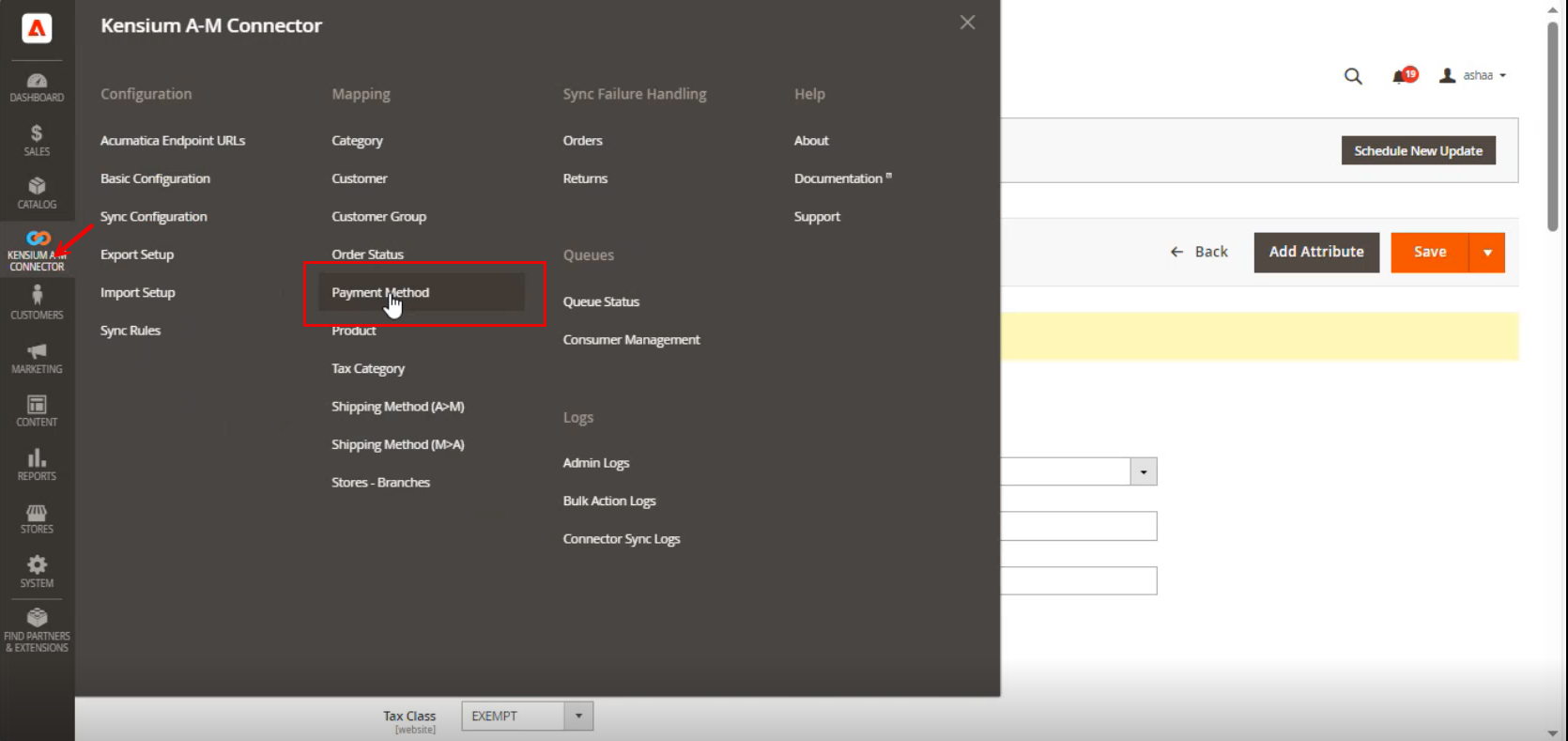1568x741 pixels.
Task: Open the Tax Class EXEMPT dropdown
Action: click(x=528, y=717)
